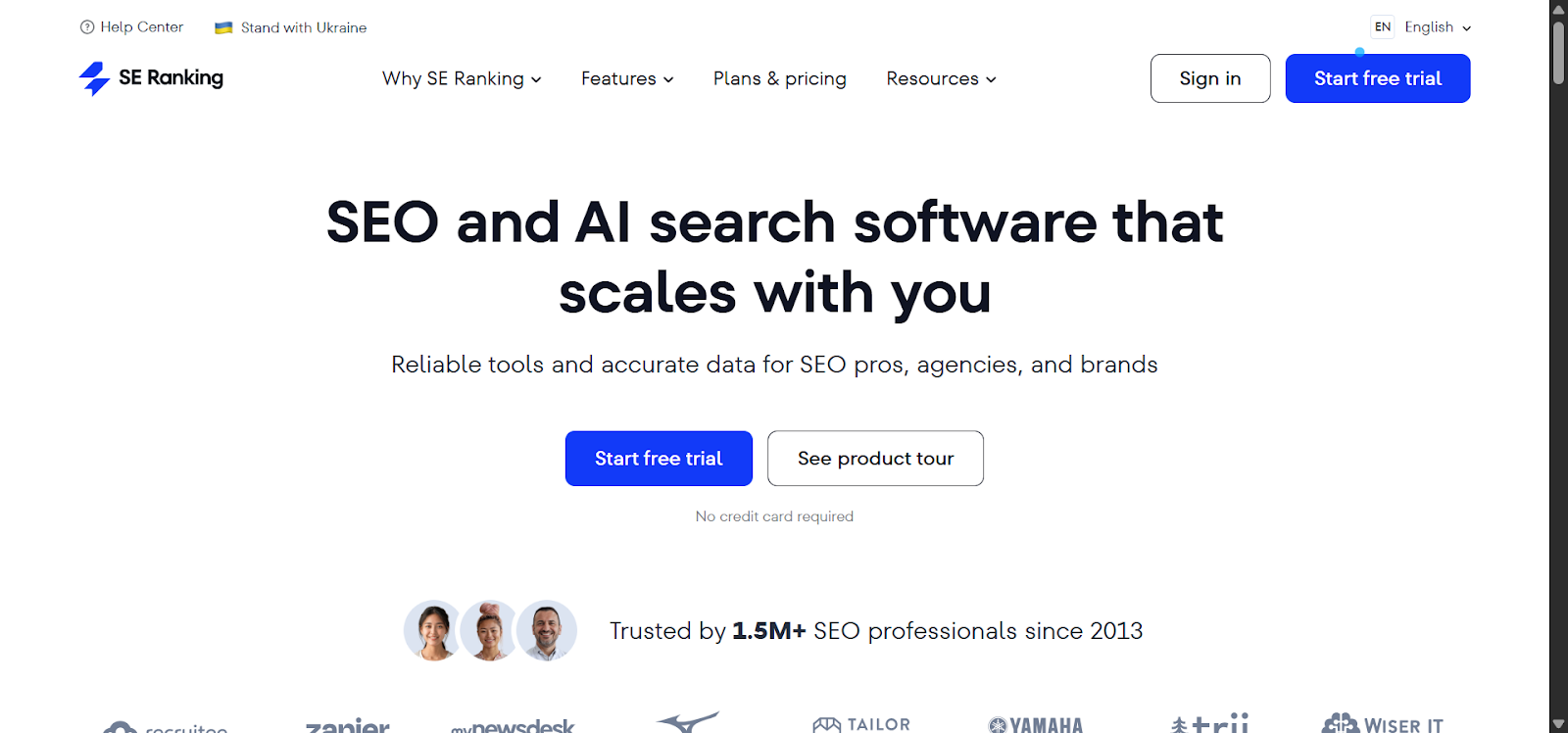Viewport: 1568px width, 733px height.
Task: Open the Features dropdown
Action: click(626, 78)
